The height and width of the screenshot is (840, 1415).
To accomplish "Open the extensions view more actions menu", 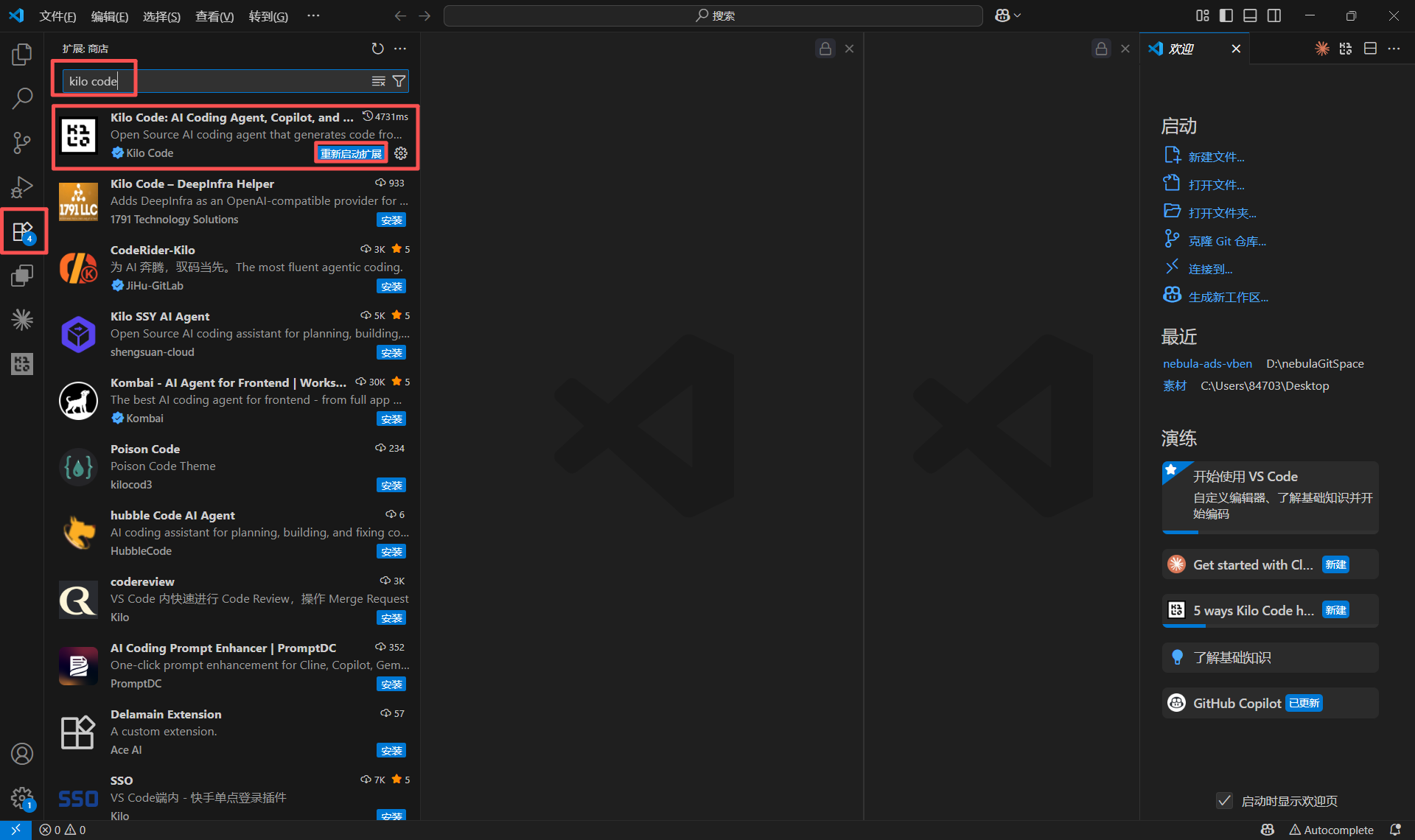I will [400, 48].
